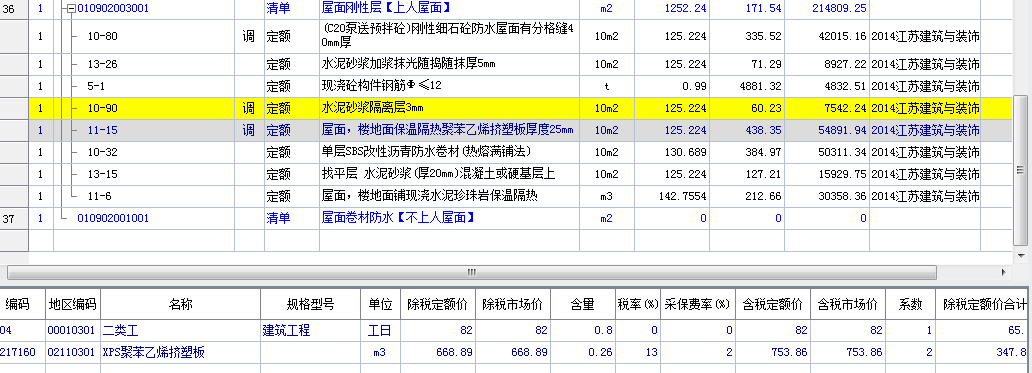The height and width of the screenshot is (373, 1032).
Task: Click the 调 marker in the 10-80 row
Action: click(x=249, y=37)
